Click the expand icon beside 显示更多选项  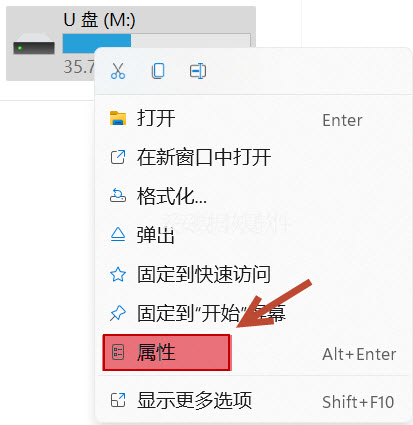point(118,400)
